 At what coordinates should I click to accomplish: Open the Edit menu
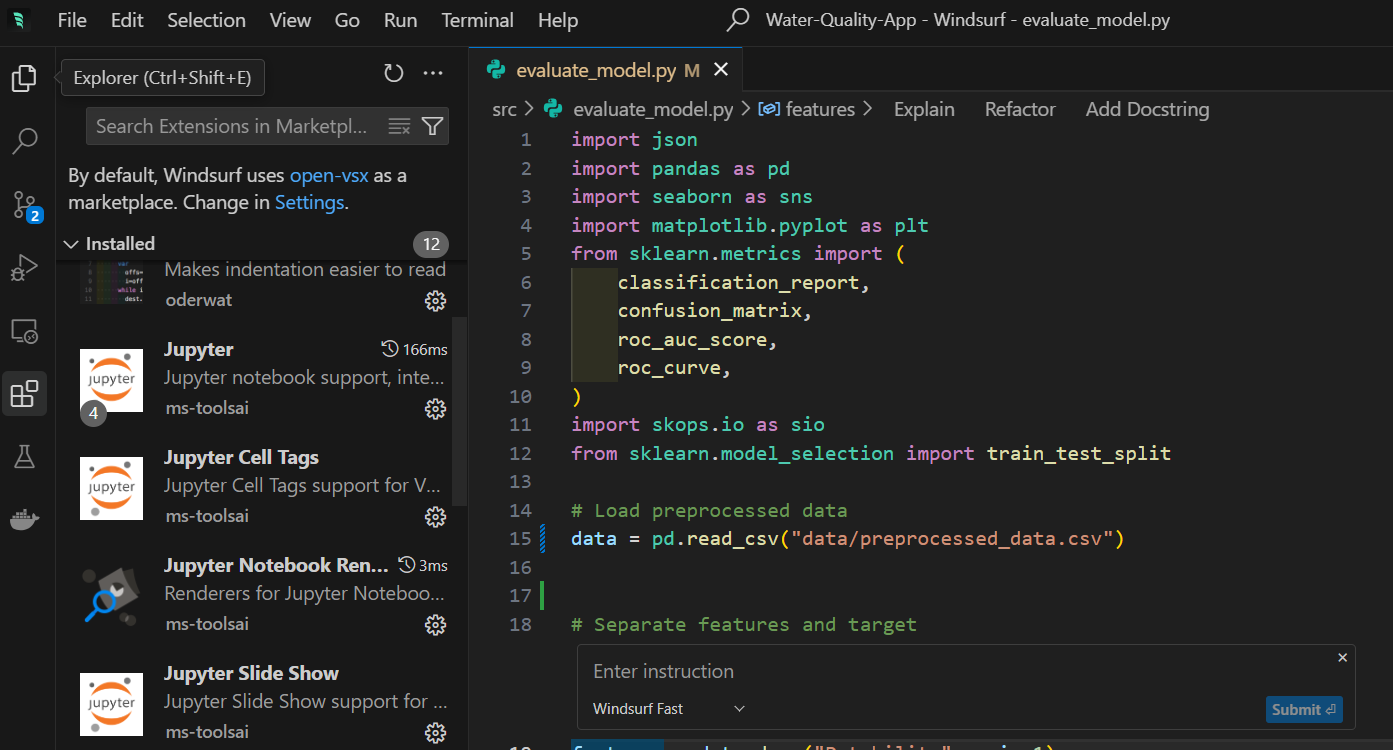tap(127, 20)
